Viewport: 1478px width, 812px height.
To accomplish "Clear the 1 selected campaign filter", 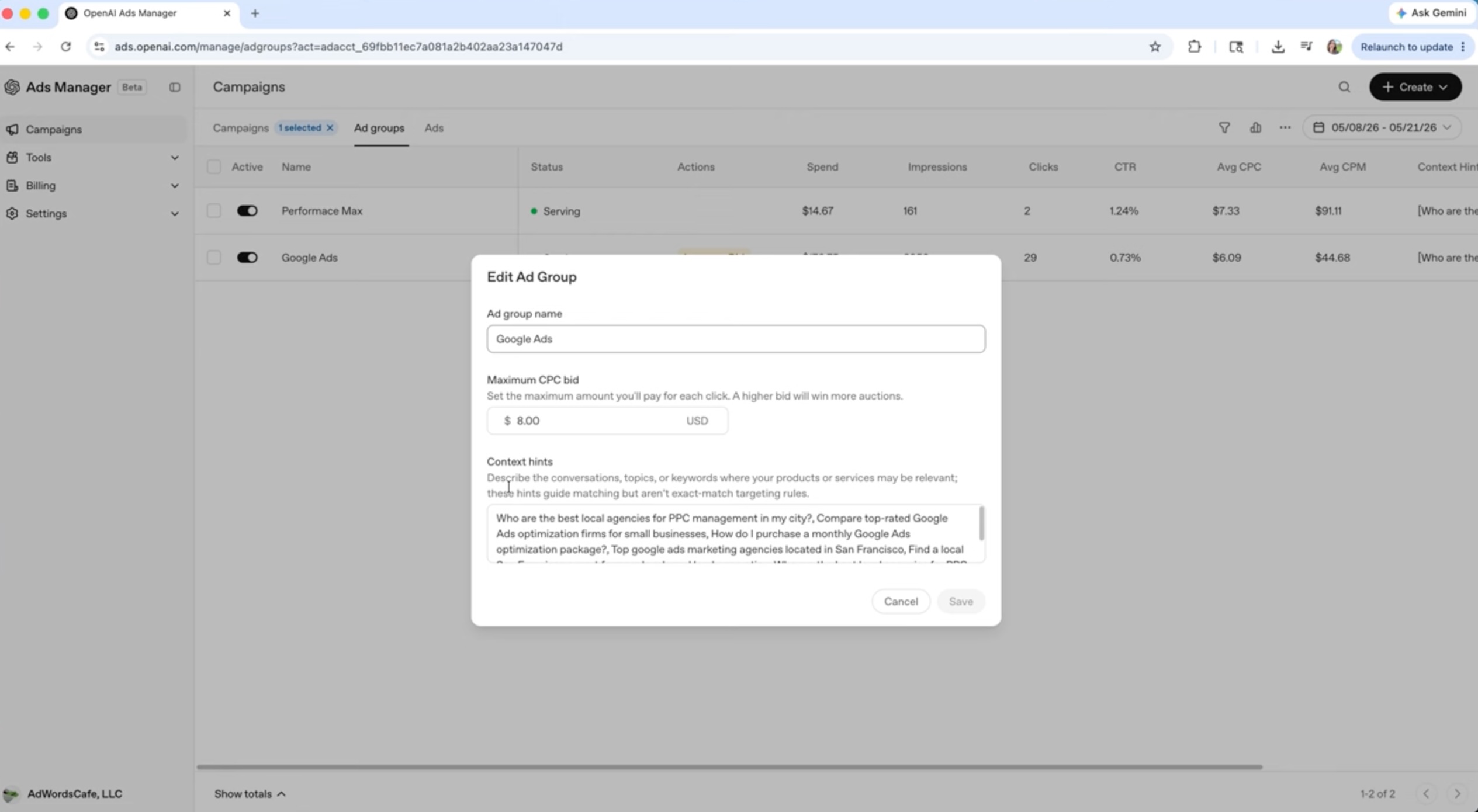I will point(330,127).
